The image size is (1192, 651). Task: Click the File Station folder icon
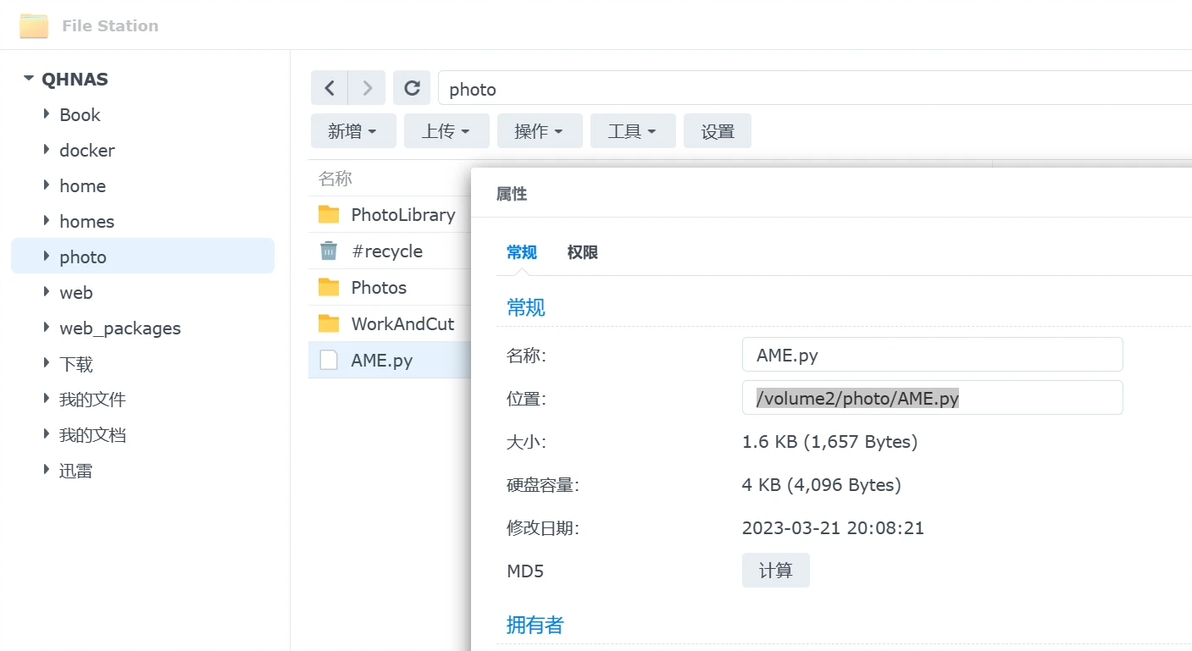click(x=33, y=26)
